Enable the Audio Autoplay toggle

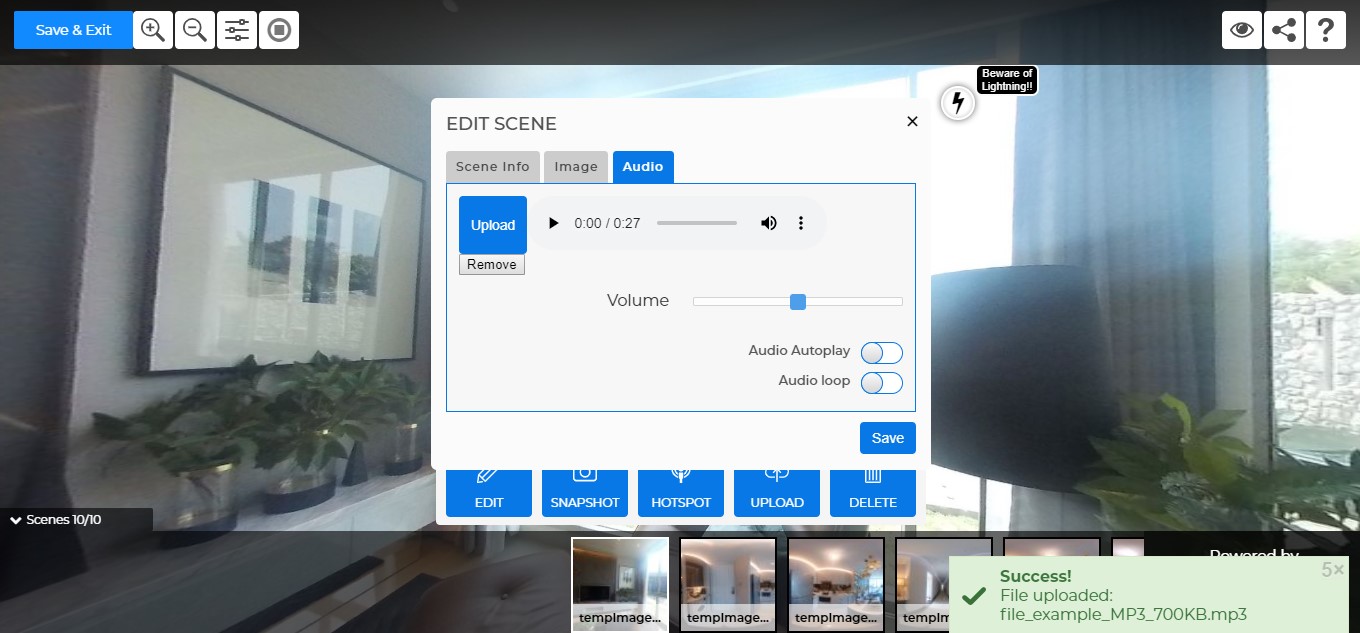pyautogui.click(x=882, y=353)
